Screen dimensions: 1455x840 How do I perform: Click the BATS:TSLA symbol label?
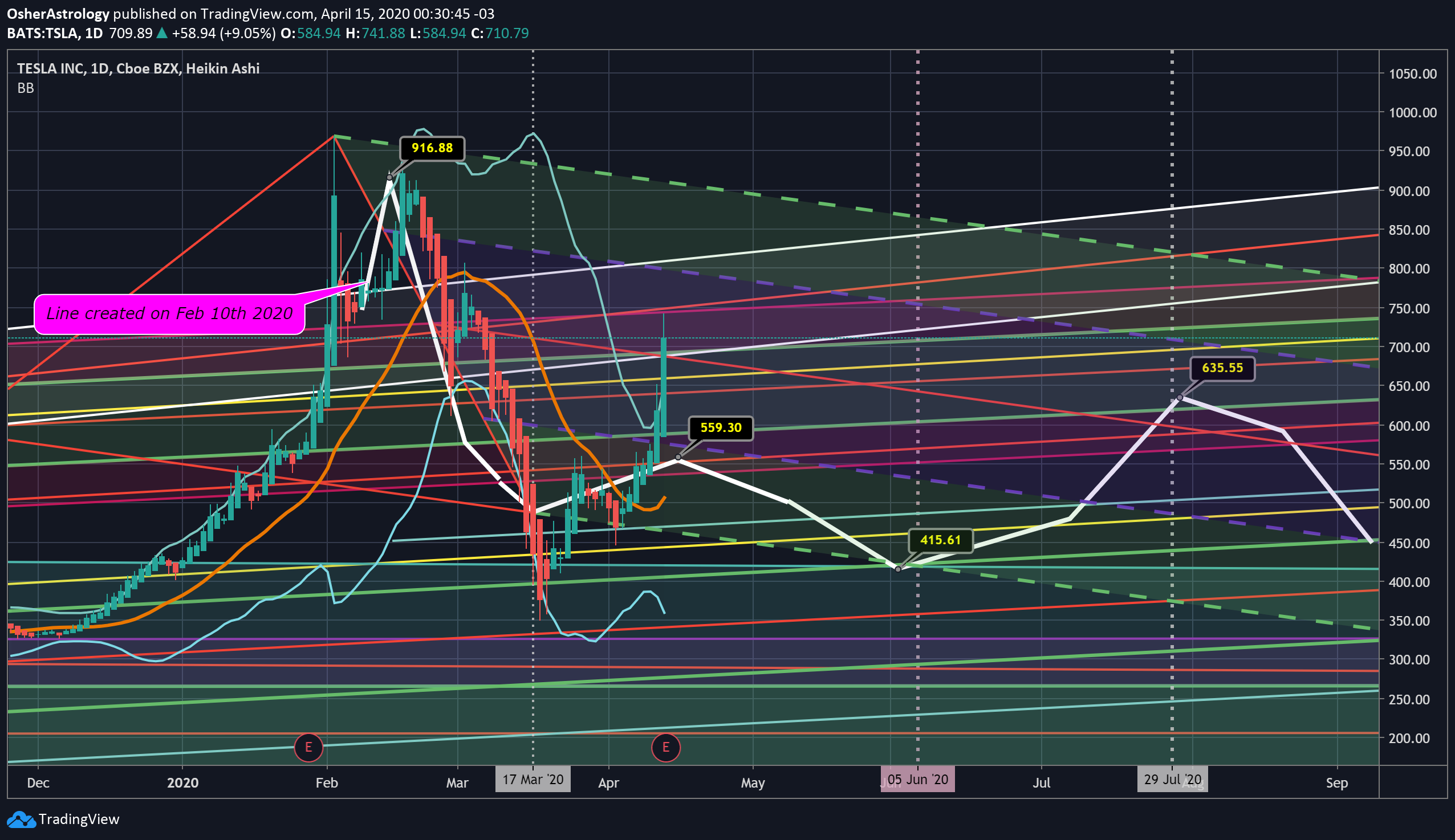point(42,34)
